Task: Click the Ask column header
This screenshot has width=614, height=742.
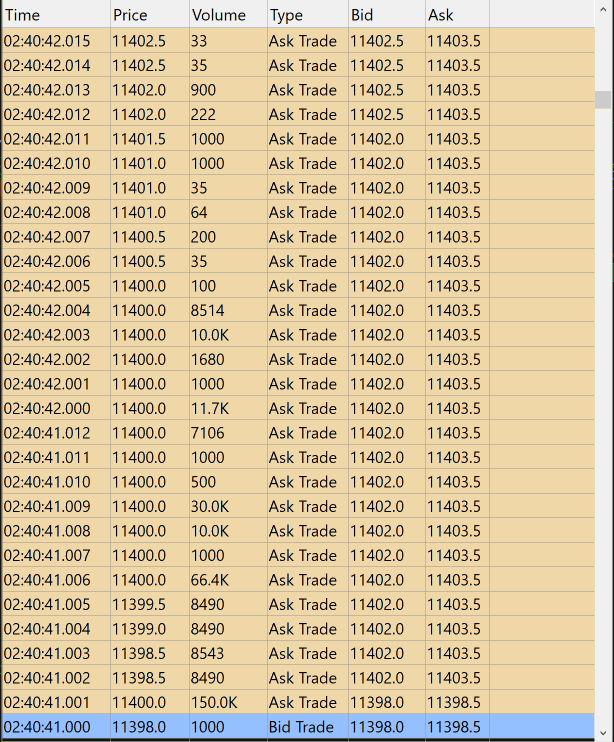Action: (x=456, y=15)
